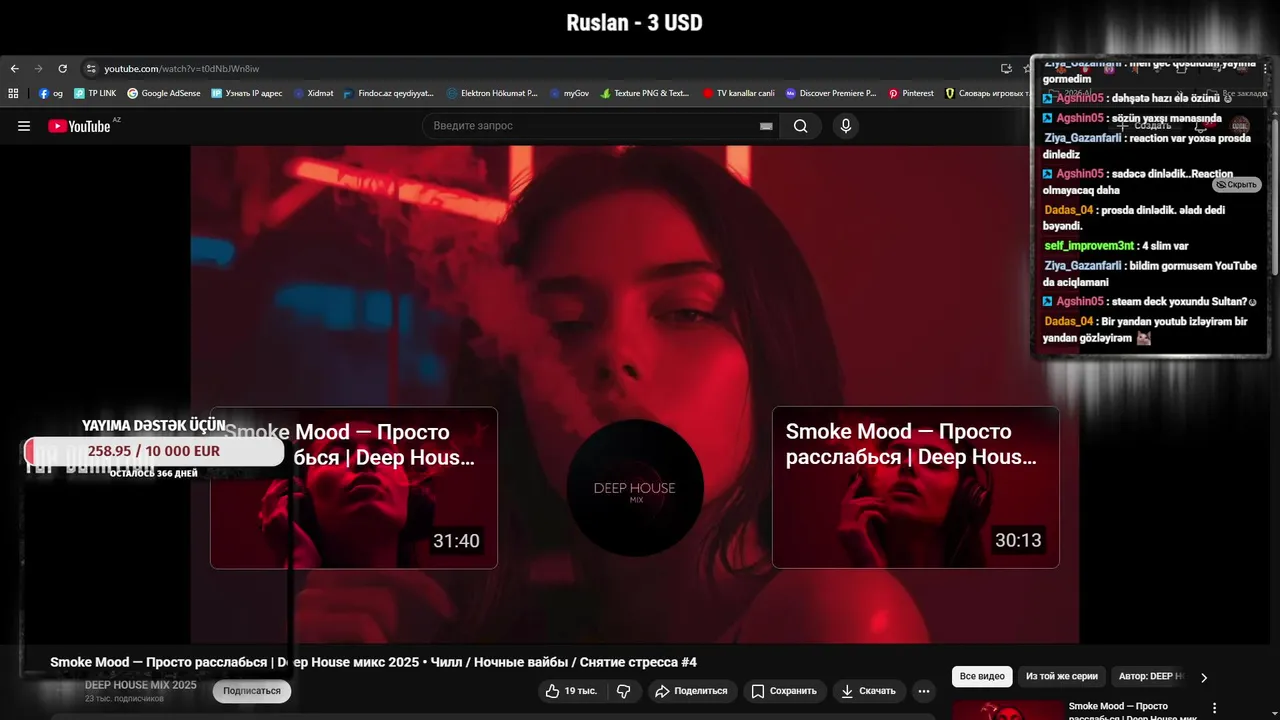
Task: Go to YouTube home via logo
Action: click(80, 126)
